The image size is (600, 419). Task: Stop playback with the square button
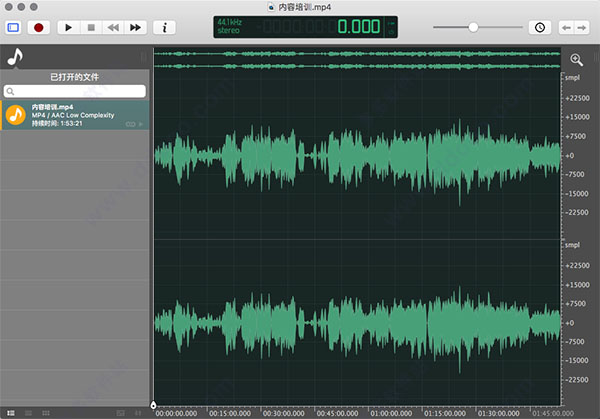tap(91, 28)
